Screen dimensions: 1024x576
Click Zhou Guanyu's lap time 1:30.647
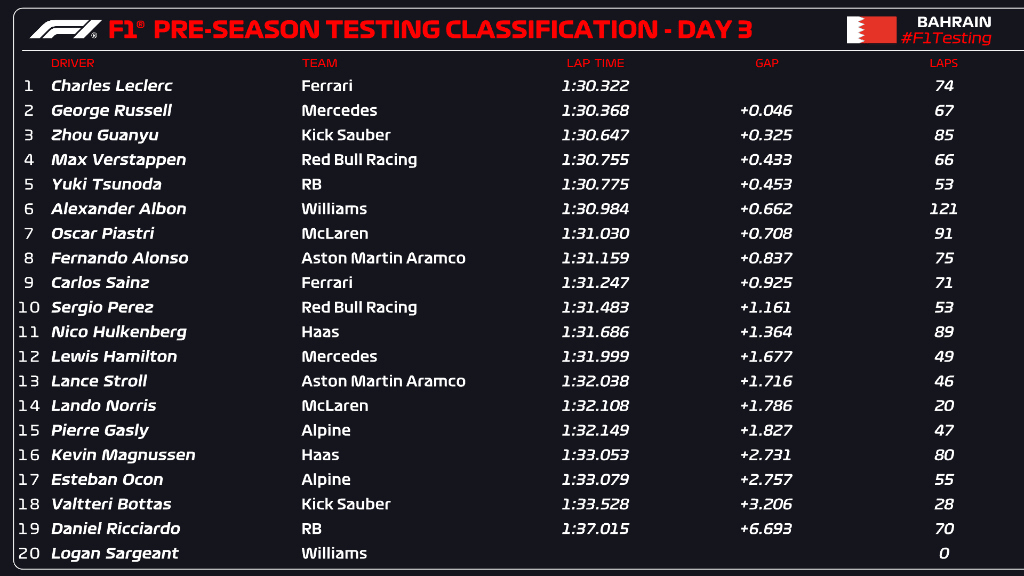594,135
